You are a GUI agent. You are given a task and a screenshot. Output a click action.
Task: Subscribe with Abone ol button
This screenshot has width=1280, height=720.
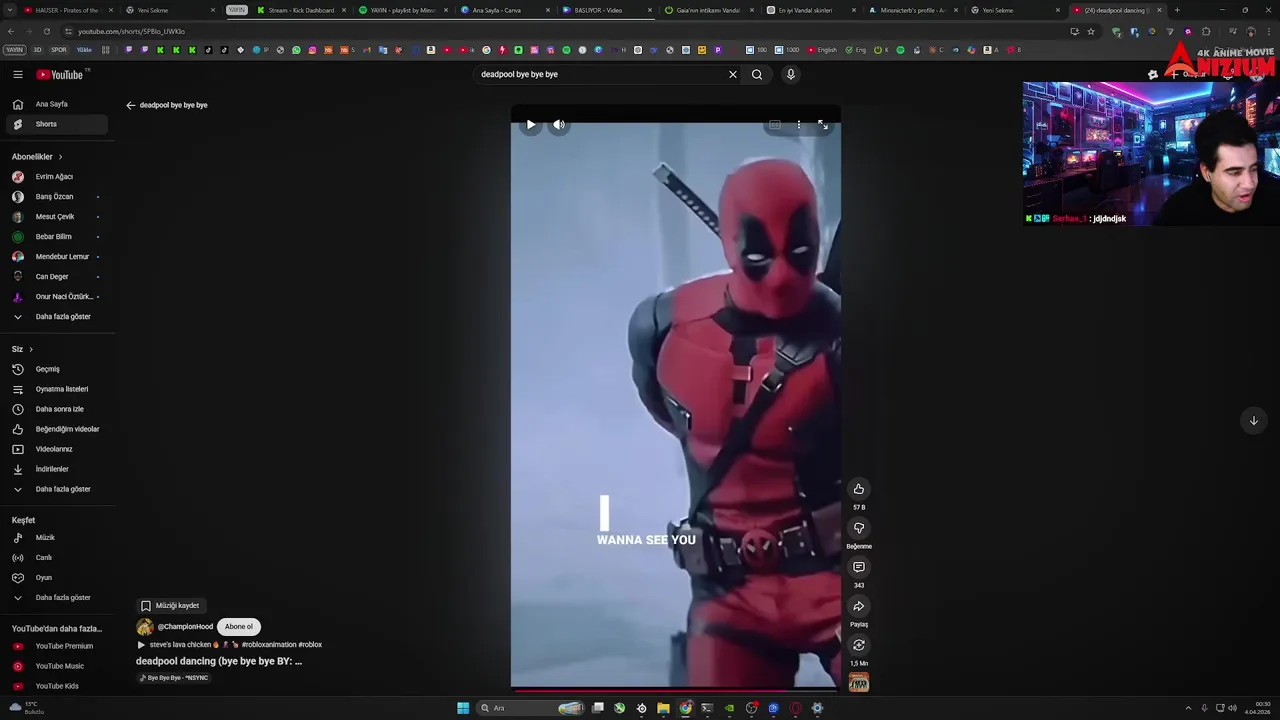pos(239,627)
